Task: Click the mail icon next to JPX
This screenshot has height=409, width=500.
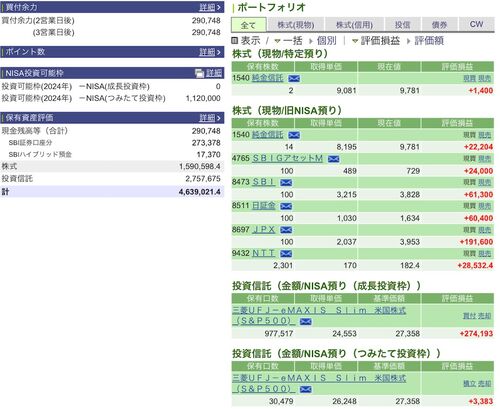Action: (x=286, y=230)
